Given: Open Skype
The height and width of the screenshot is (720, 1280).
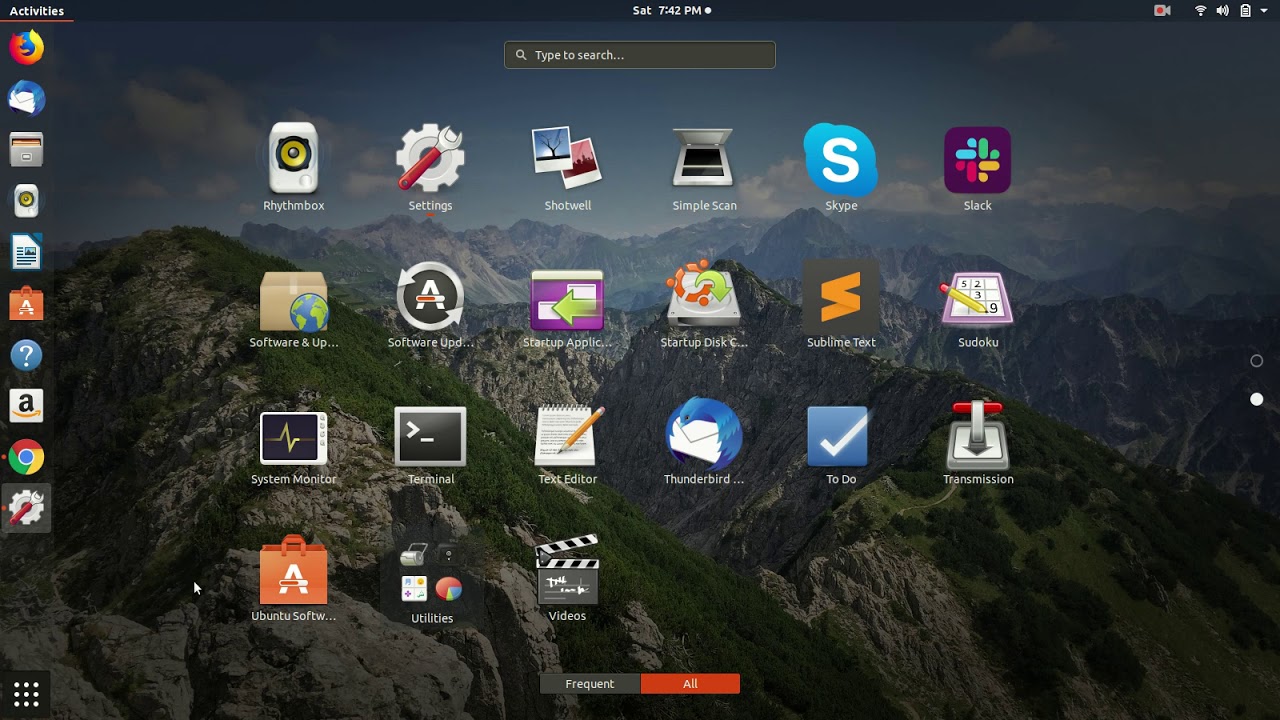Looking at the screenshot, I should point(841,167).
